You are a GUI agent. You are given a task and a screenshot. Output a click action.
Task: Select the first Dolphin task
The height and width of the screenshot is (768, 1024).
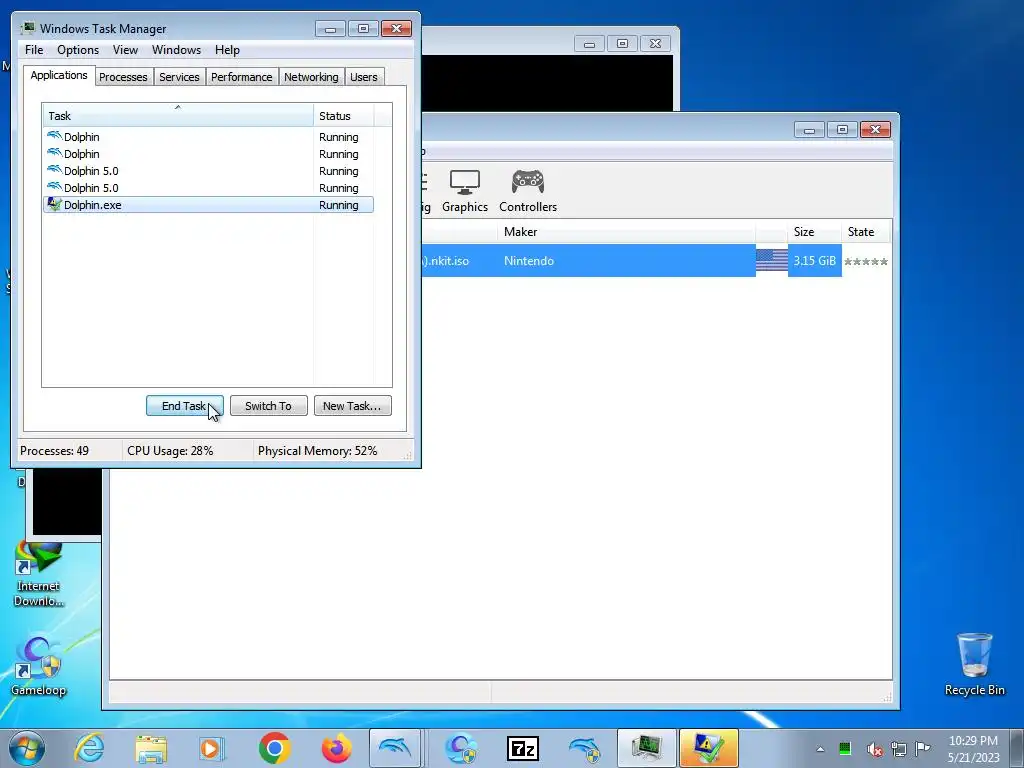[x=208, y=137]
